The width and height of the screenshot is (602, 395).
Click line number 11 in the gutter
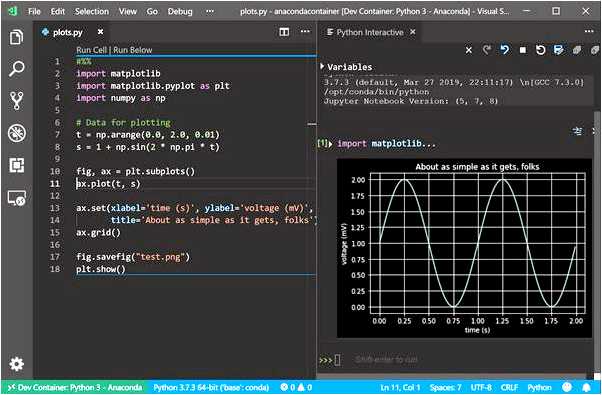point(55,183)
